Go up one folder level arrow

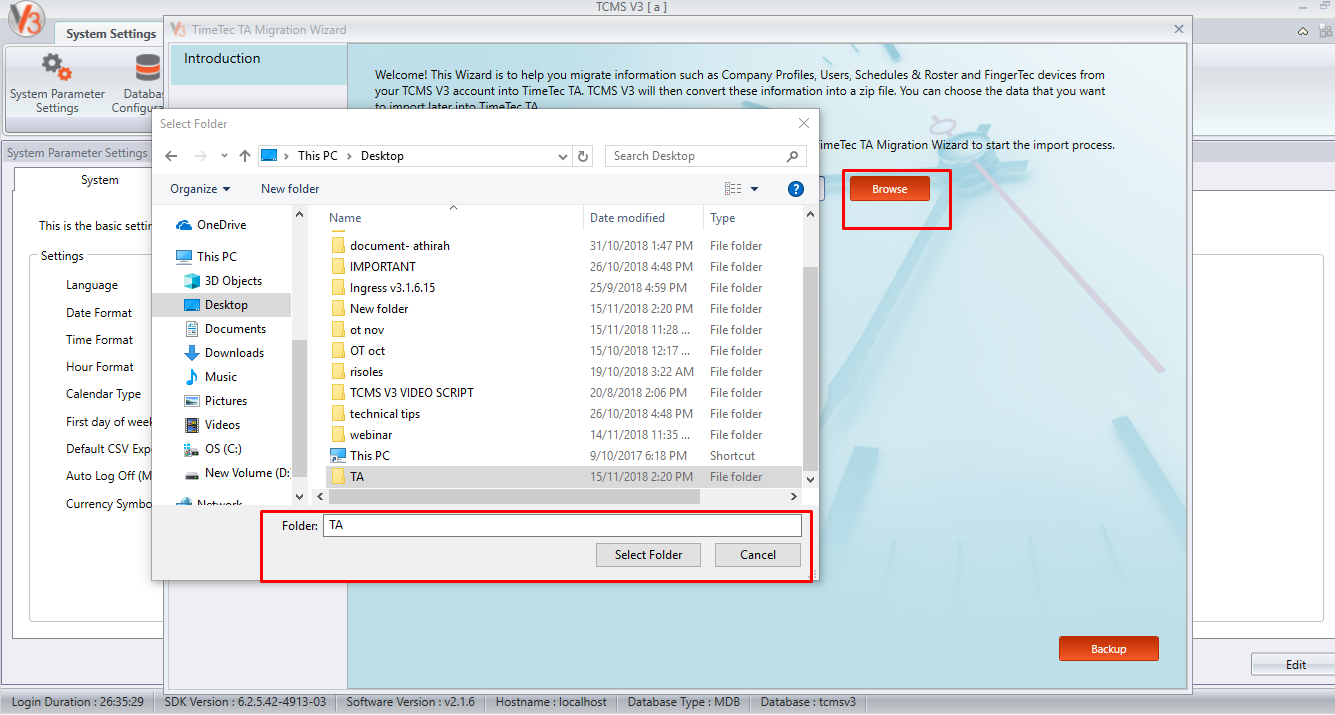245,156
